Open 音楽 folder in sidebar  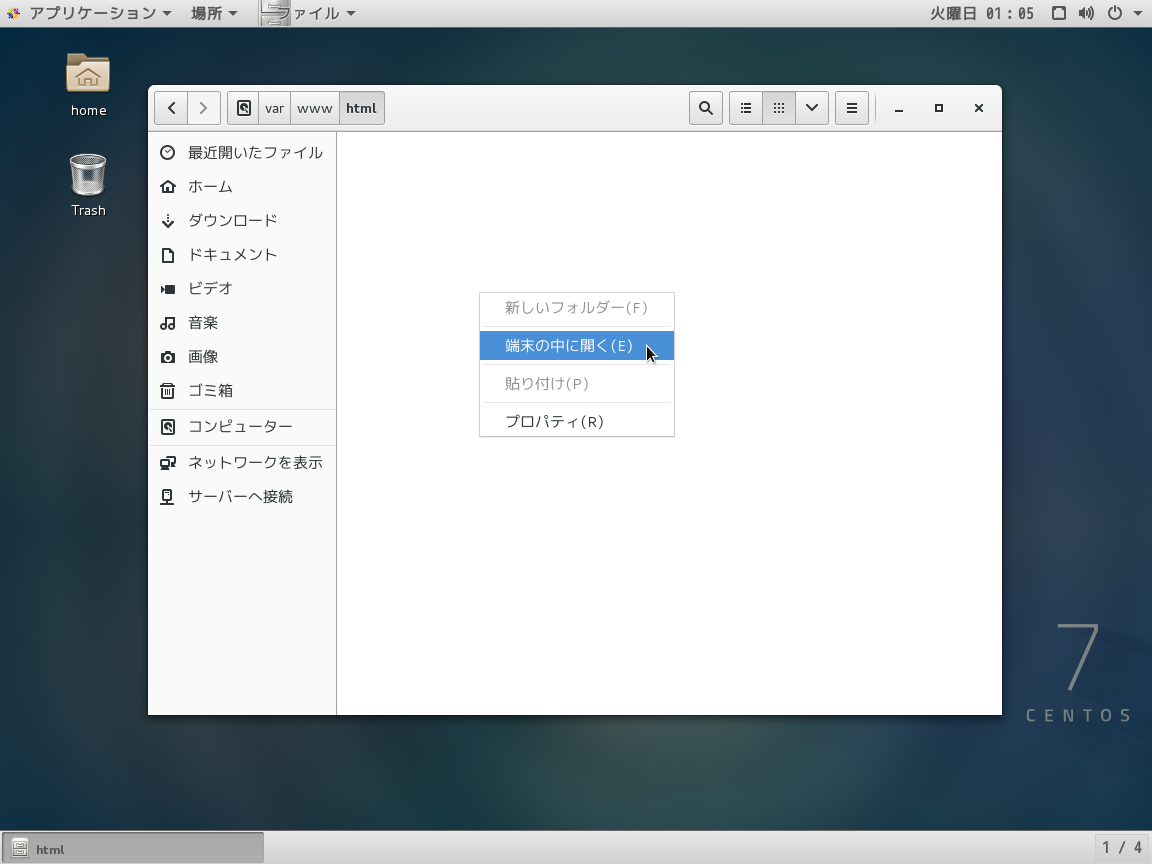click(242, 323)
